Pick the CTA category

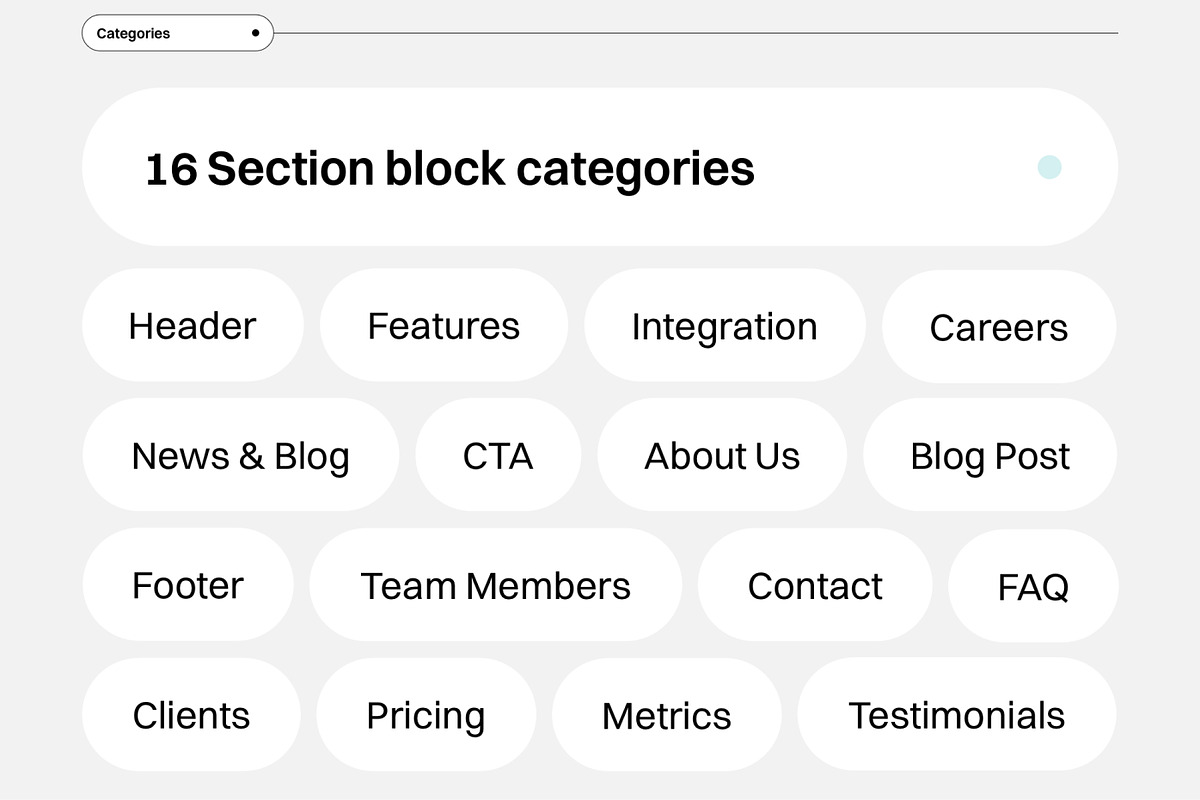(498, 455)
